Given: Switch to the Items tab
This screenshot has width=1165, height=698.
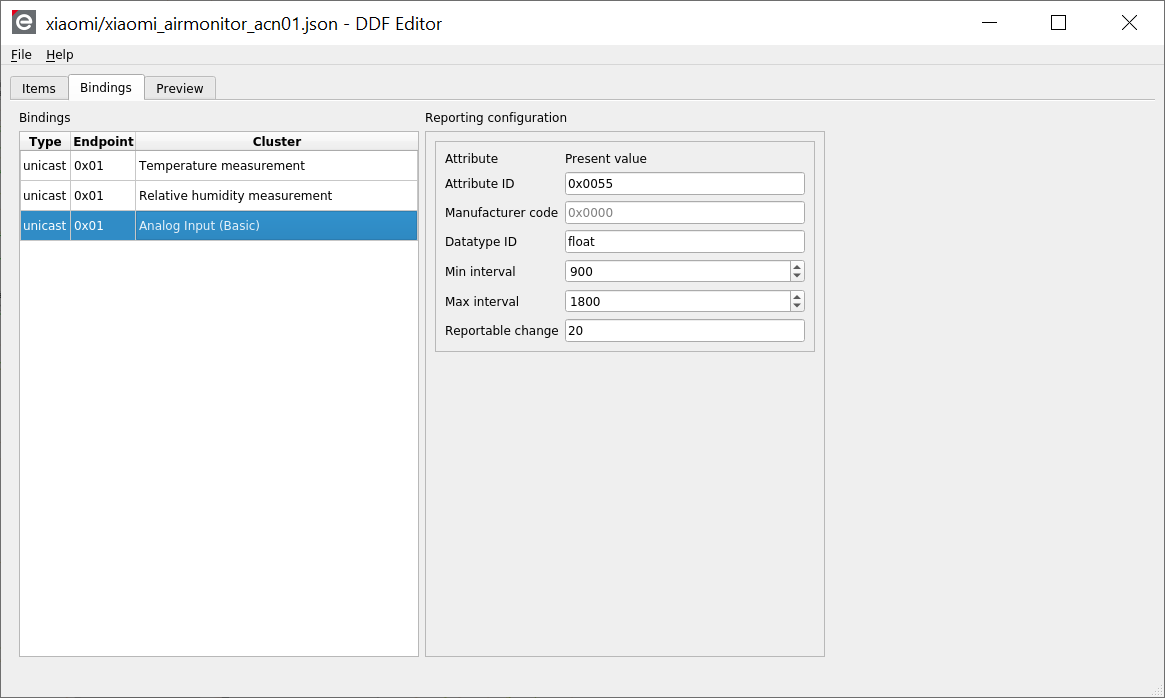Looking at the screenshot, I should 39,88.
